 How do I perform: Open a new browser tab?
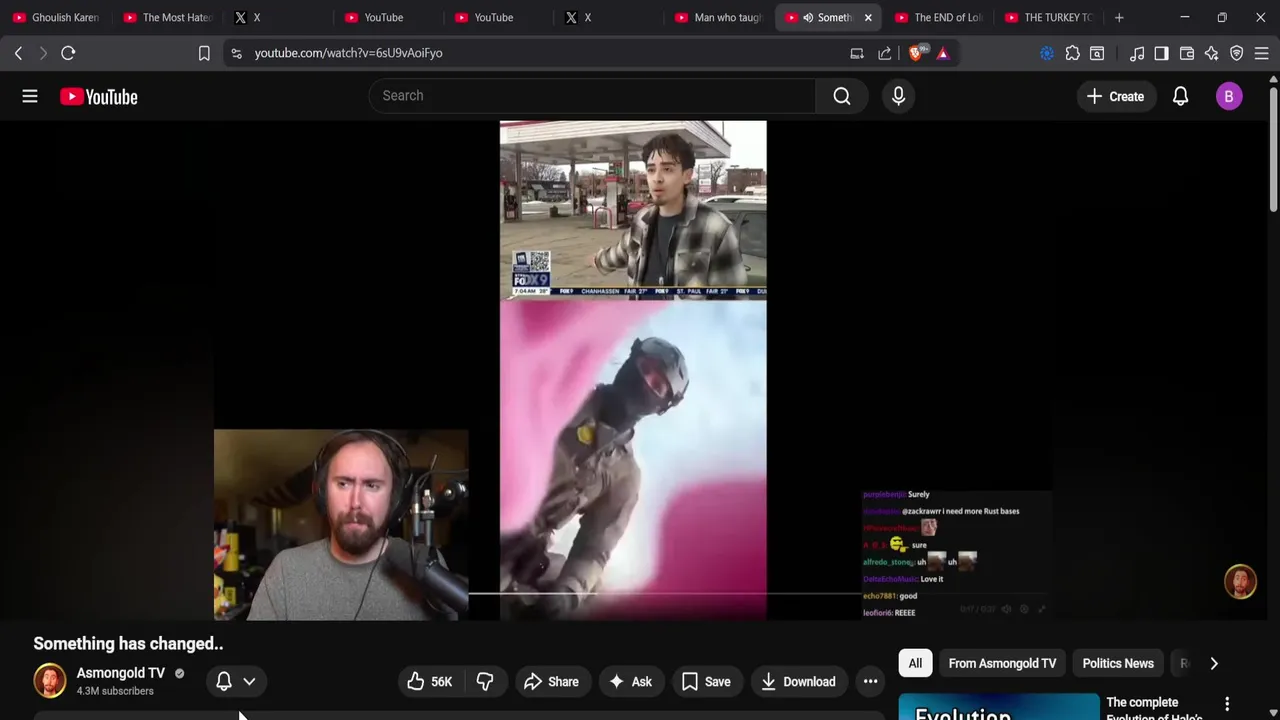pyautogui.click(x=1119, y=17)
